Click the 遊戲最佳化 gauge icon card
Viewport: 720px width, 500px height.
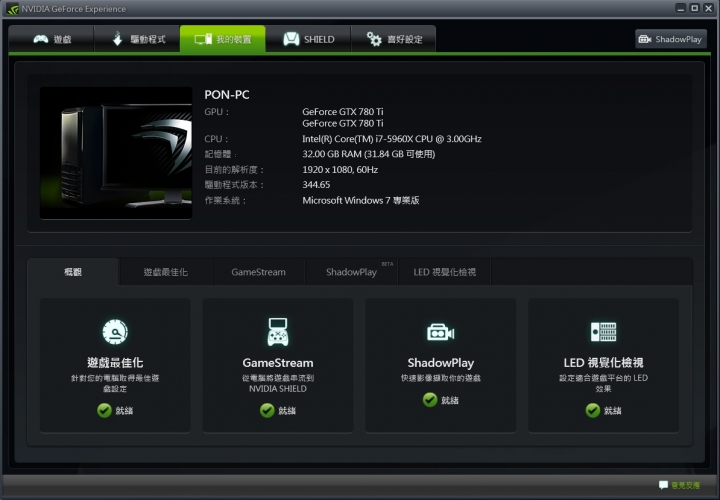coord(115,331)
